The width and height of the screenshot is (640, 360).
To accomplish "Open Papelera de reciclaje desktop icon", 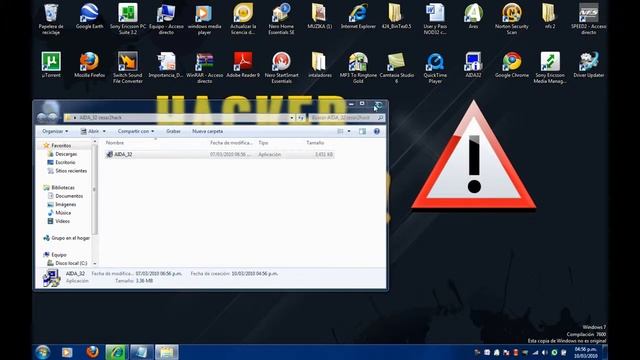I will (51, 18).
